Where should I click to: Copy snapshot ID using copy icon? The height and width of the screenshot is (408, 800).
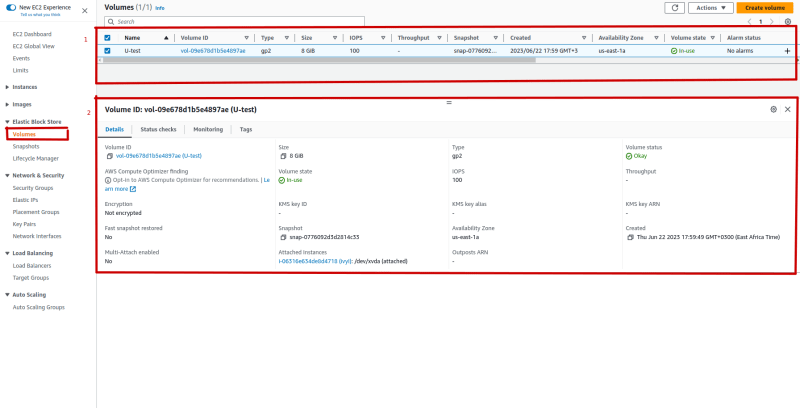click(x=283, y=237)
